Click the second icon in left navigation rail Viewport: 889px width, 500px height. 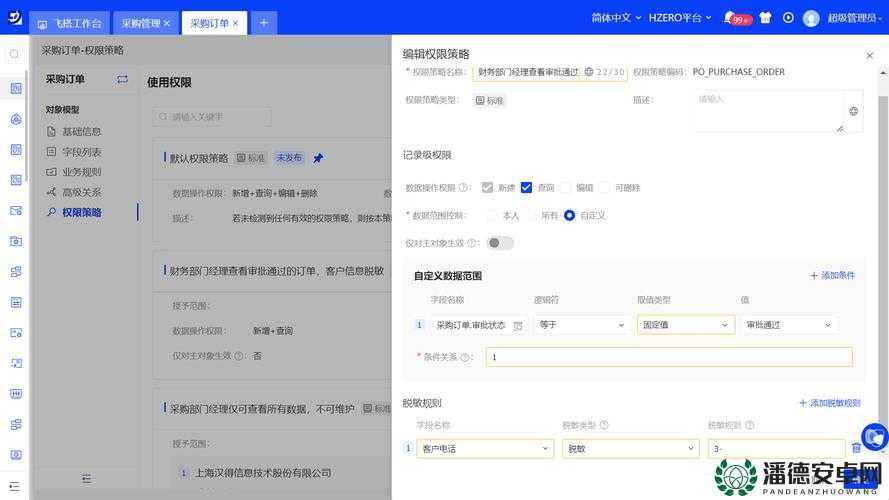click(16, 119)
